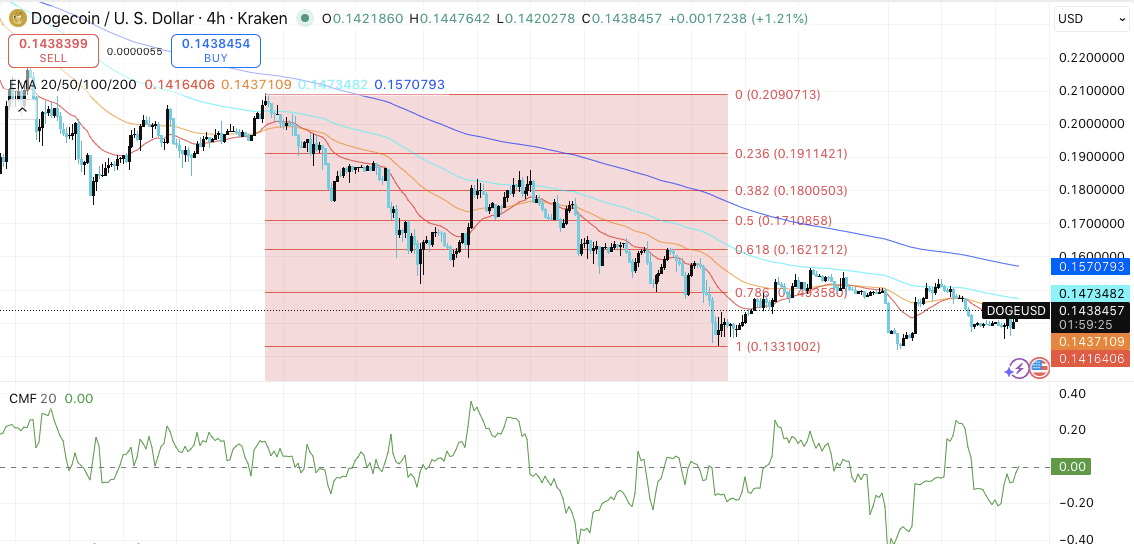Click the SELL 0.1438399 button
The height and width of the screenshot is (544, 1134).
pos(53,51)
